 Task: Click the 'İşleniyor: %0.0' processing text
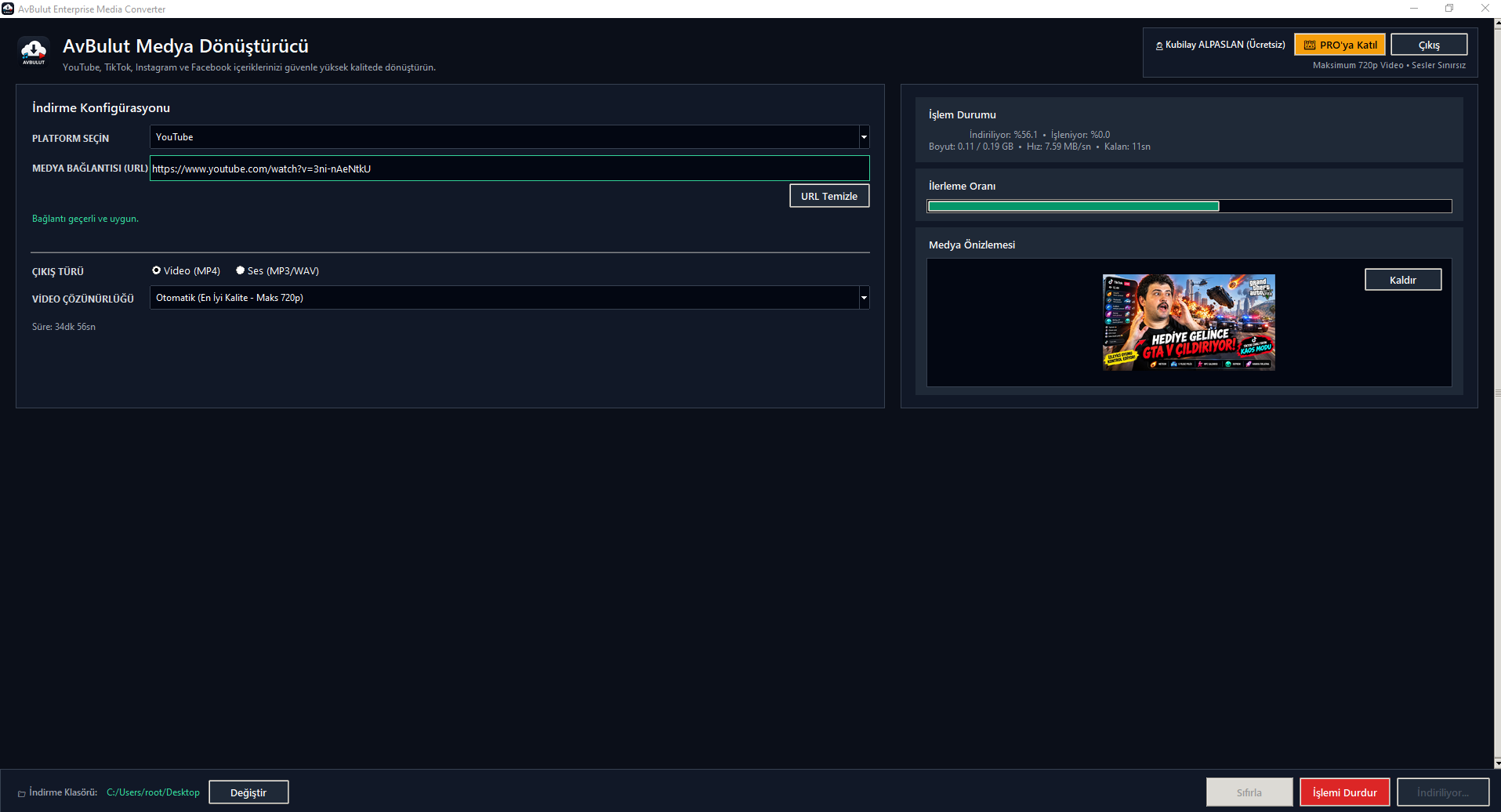[1080, 135]
